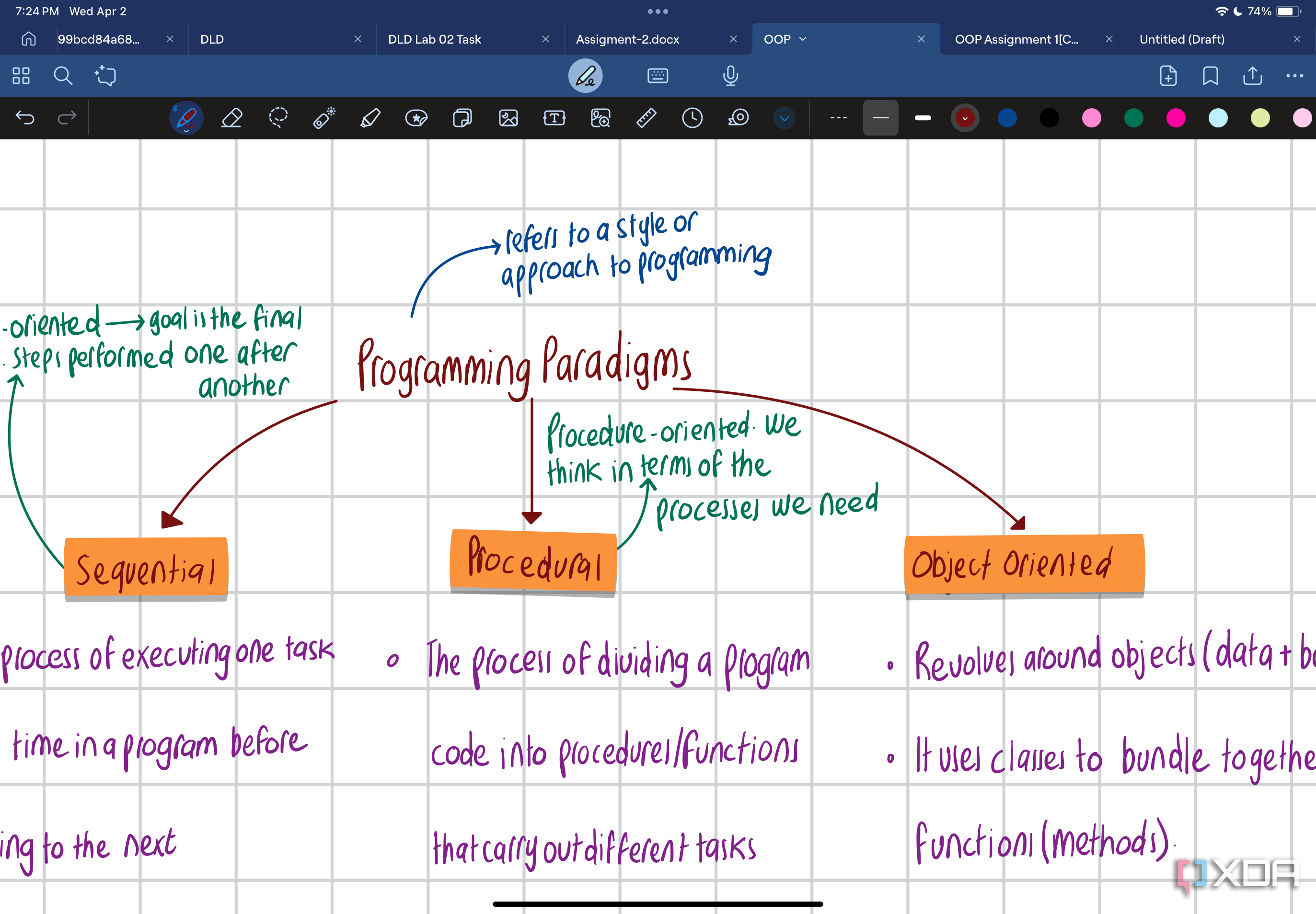Undo the last stroke

click(x=24, y=118)
